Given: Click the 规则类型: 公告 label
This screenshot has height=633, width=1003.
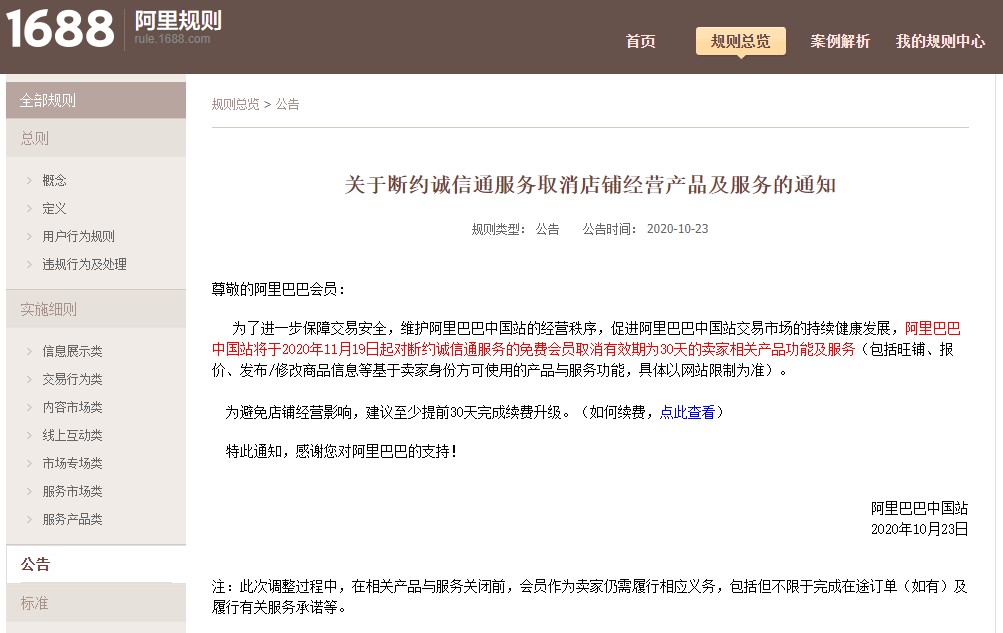Looking at the screenshot, I should pos(516,229).
